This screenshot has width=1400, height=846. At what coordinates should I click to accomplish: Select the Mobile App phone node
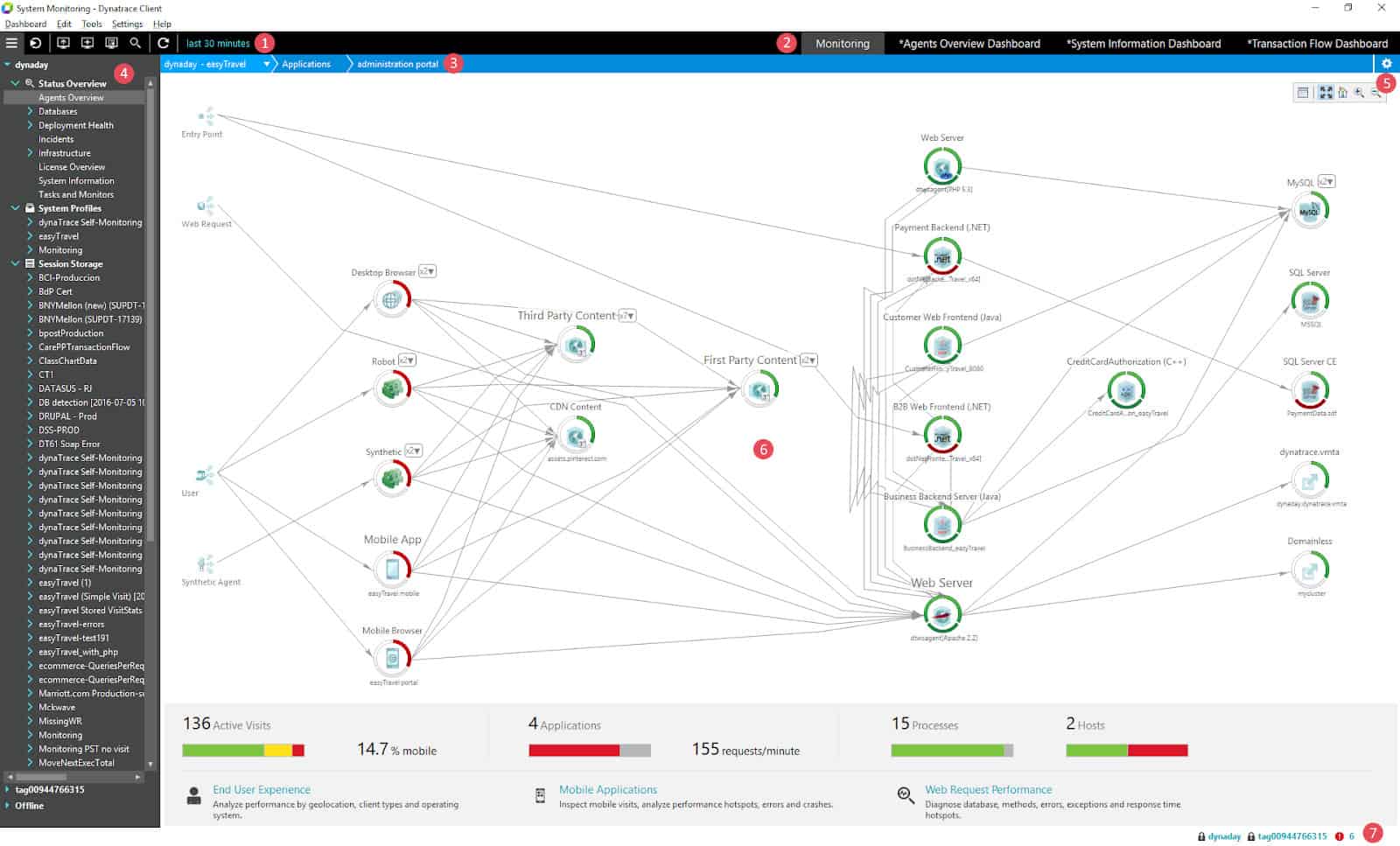[x=392, y=570]
